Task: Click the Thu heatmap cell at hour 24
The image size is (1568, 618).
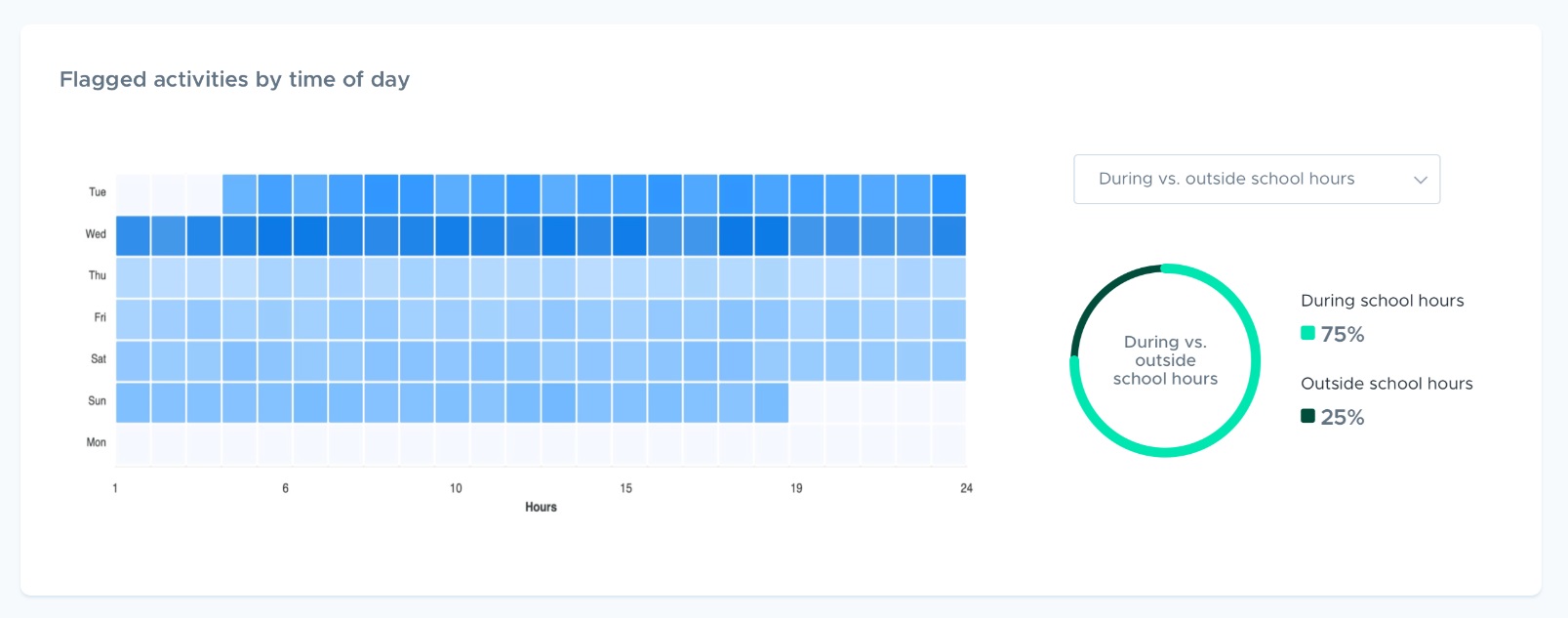Action: coord(948,277)
